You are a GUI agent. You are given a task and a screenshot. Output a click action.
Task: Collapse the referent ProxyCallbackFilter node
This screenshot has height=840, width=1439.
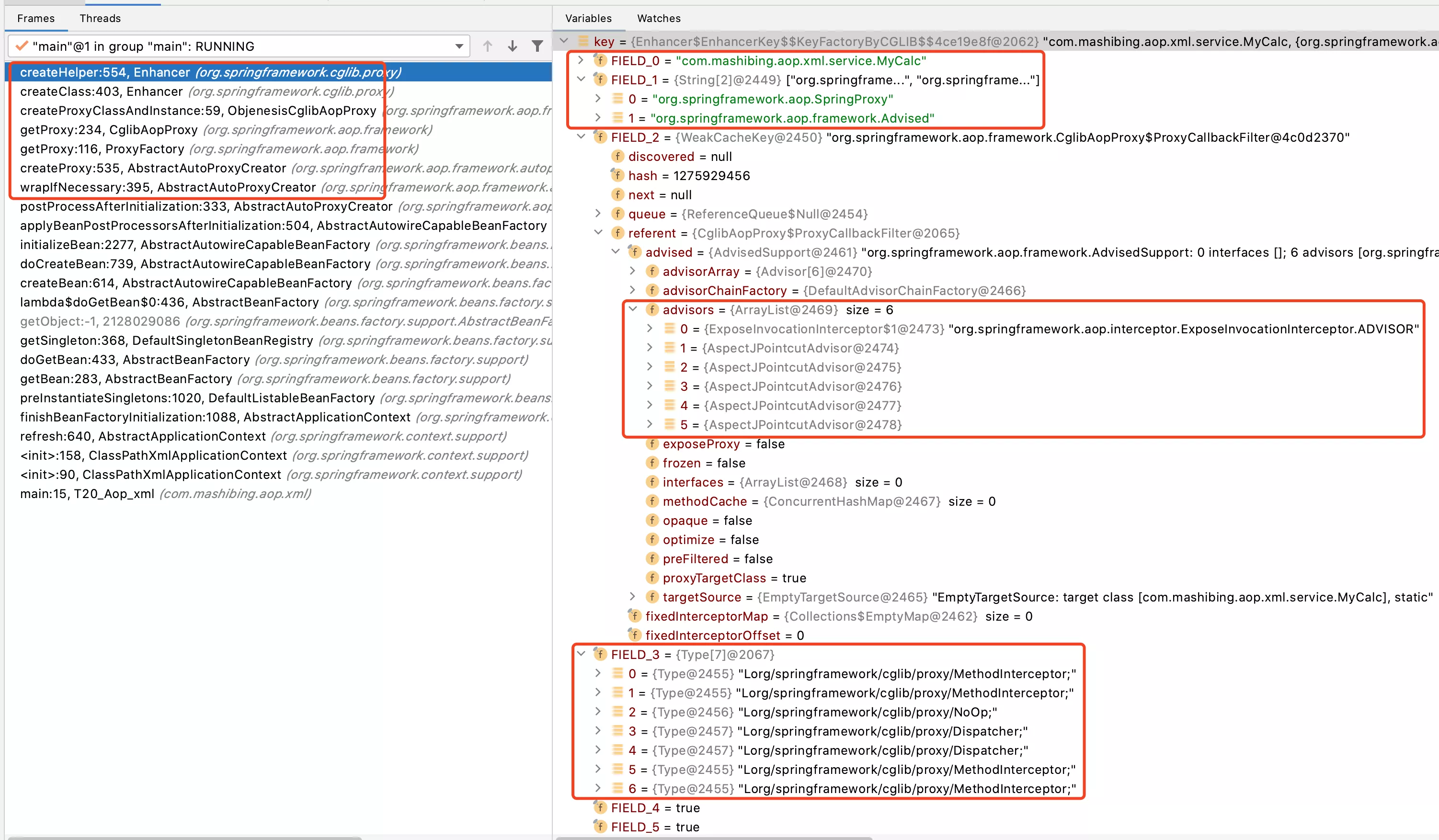pyautogui.click(x=598, y=233)
